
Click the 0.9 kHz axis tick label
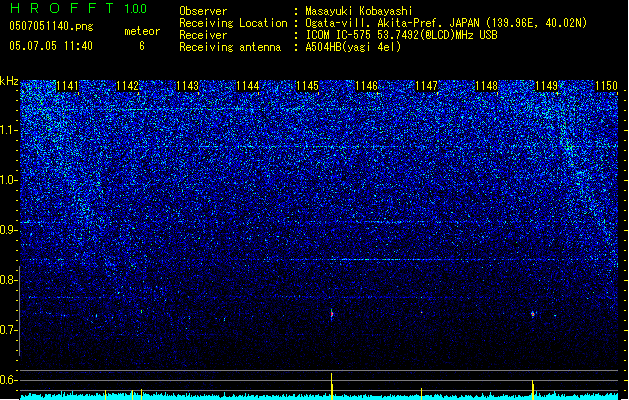coord(8,230)
